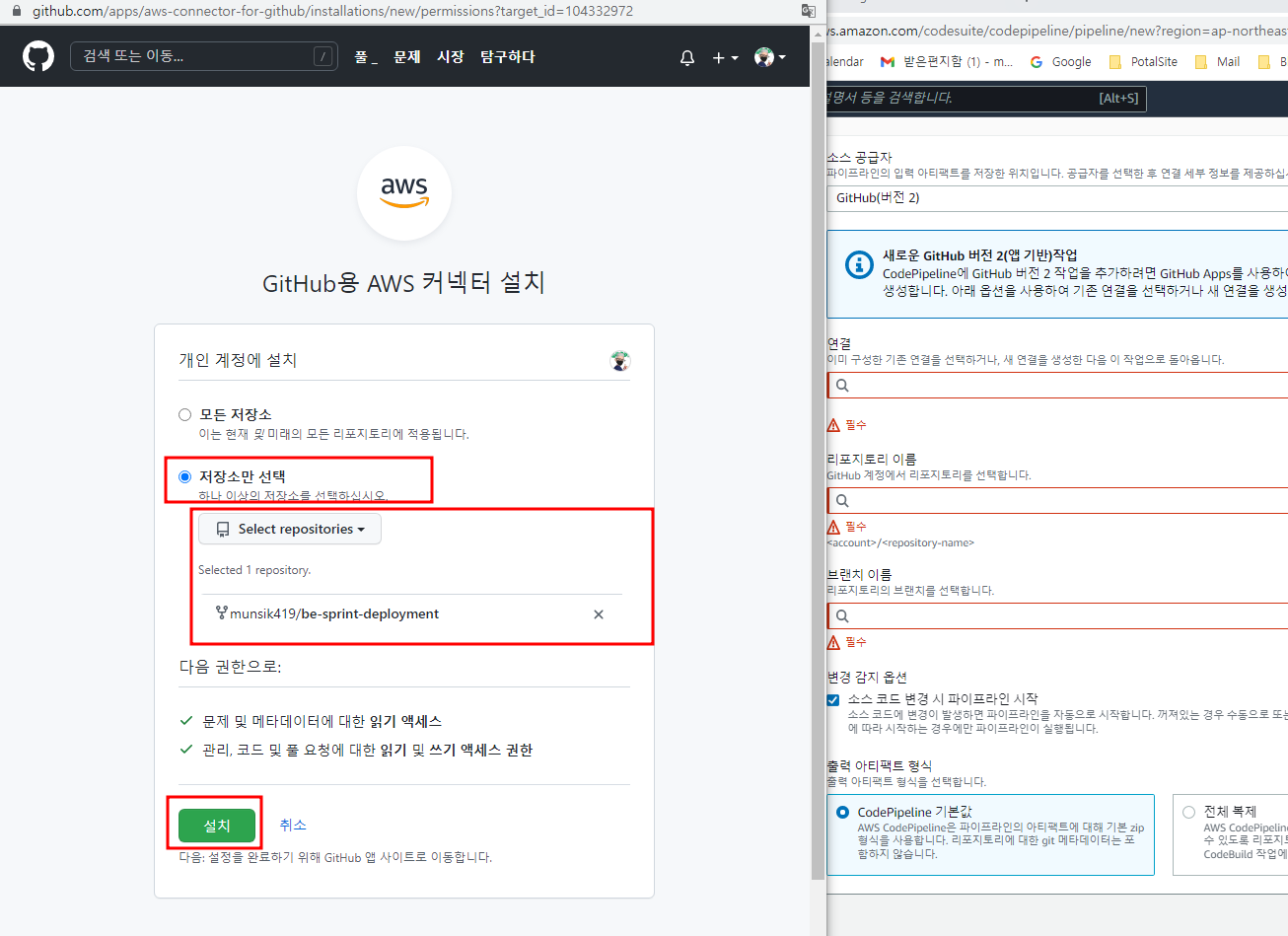The width and height of the screenshot is (1288, 936).
Task: Open the 소스 공급자 GitHub(버전 2) dropdown
Action: tap(1057, 198)
